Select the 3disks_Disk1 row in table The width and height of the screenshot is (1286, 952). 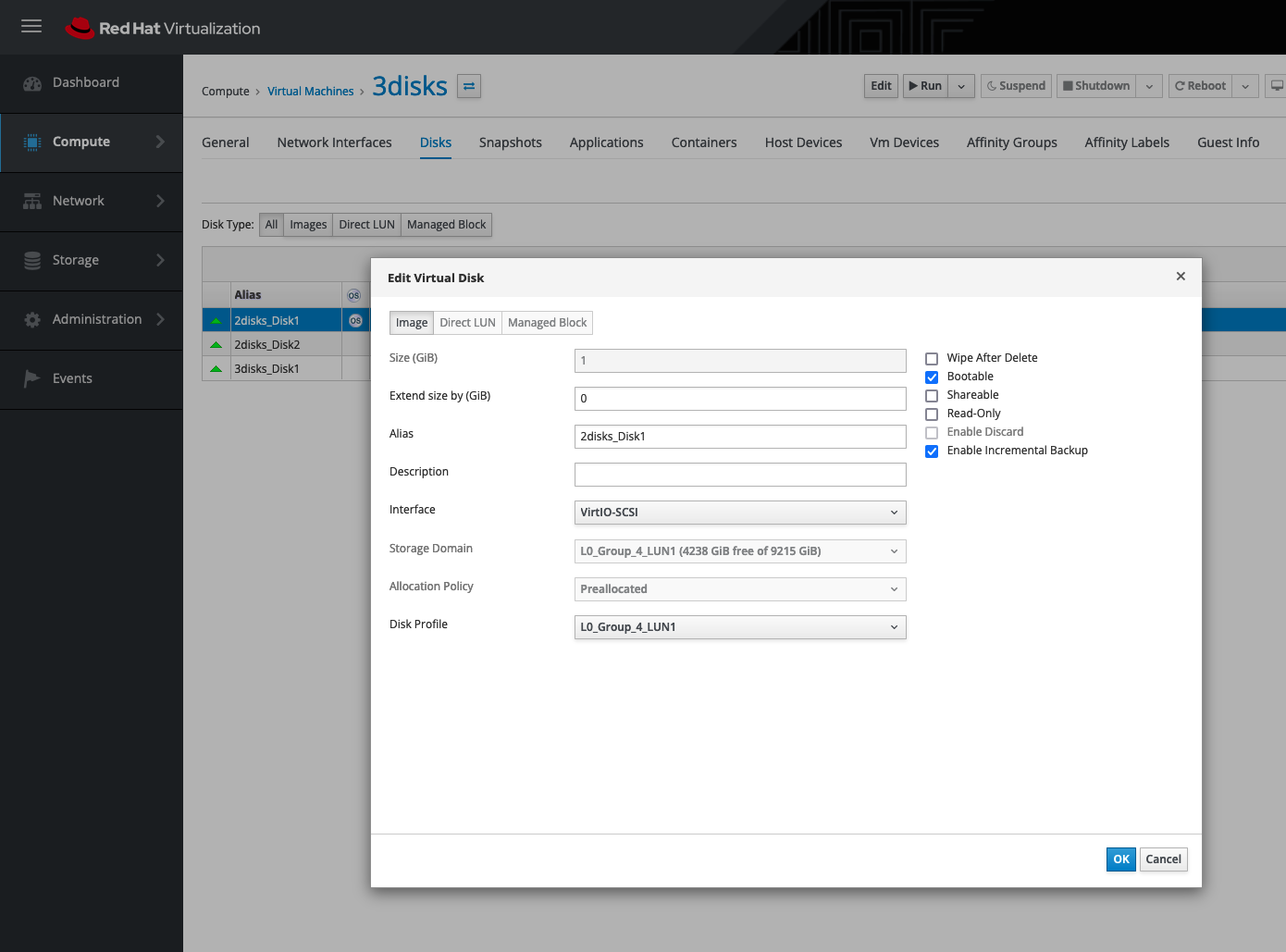(266, 369)
